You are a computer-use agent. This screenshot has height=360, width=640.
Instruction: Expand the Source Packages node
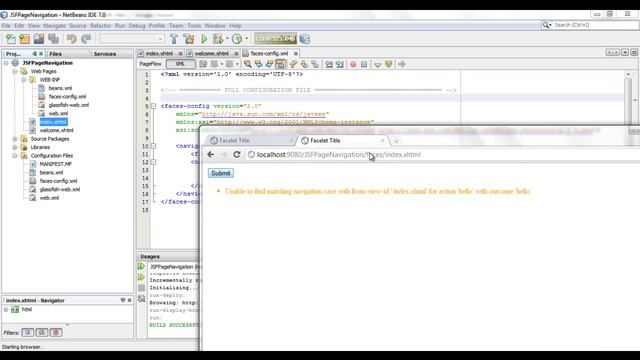[15, 139]
